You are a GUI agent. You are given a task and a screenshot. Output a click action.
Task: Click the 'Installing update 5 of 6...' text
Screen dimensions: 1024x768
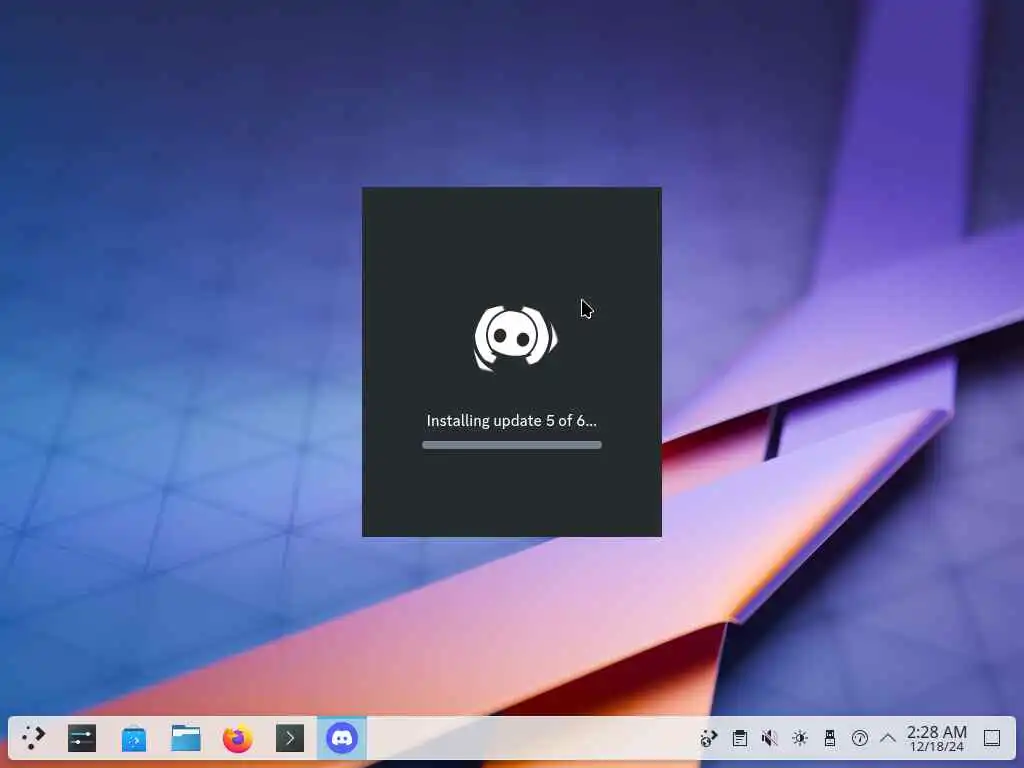(x=511, y=421)
